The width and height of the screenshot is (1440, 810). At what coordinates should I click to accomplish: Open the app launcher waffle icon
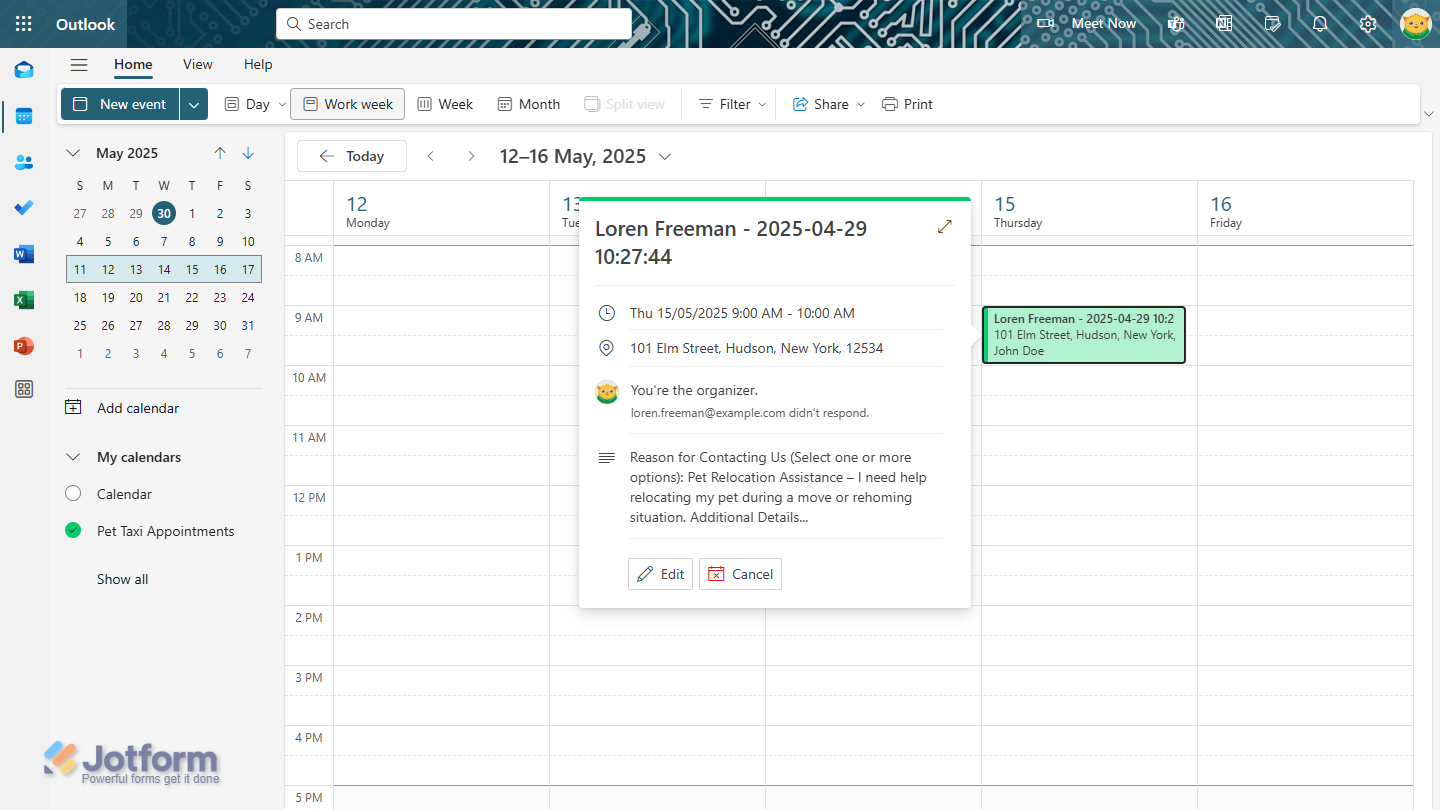[24, 24]
